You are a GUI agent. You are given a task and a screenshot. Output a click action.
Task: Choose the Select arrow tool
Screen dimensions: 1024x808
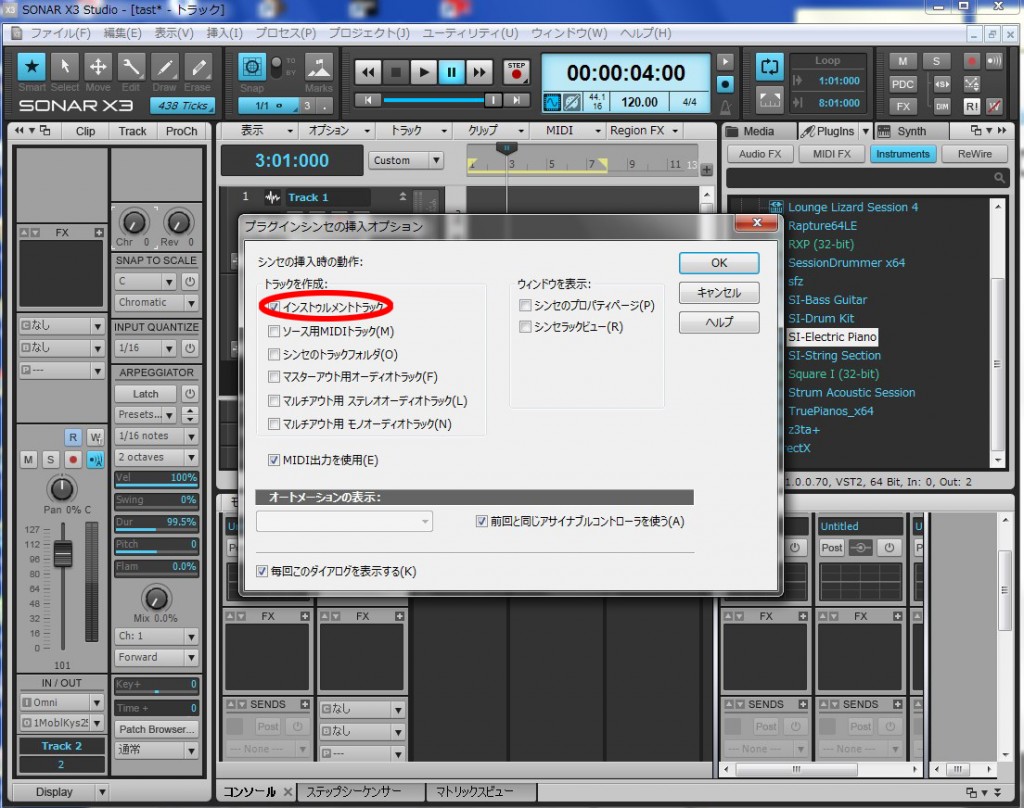pyautogui.click(x=65, y=67)
